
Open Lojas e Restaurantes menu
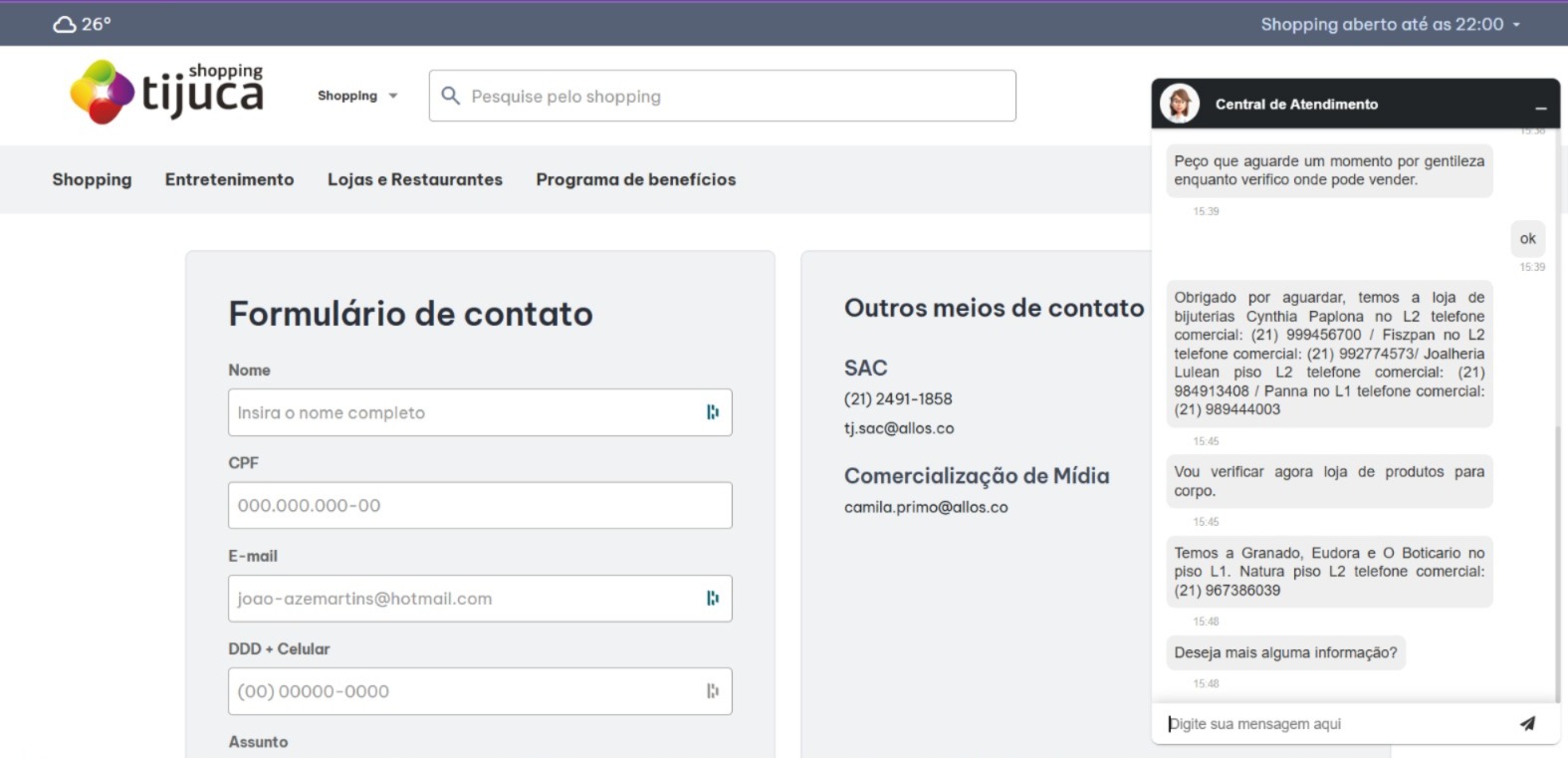click(415, 179)
